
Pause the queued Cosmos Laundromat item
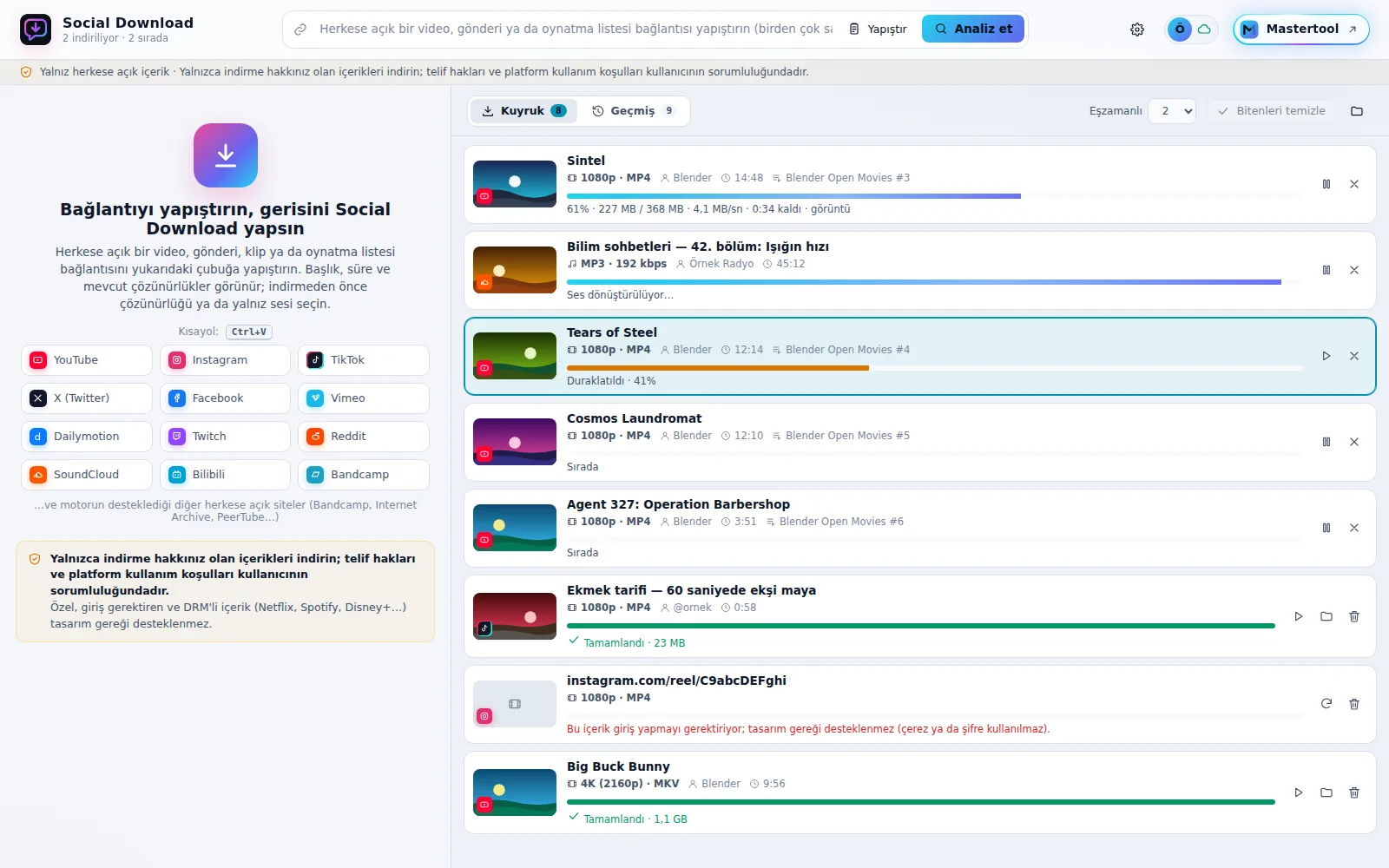pyautogui.click(x=1326, y=442)
